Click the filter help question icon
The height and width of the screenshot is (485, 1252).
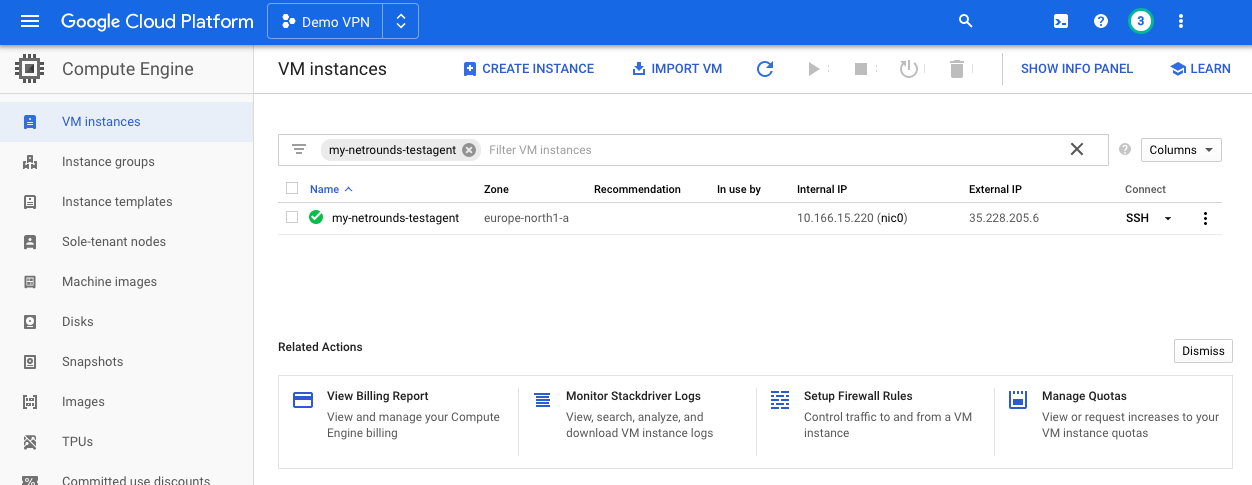pos(1125,150)
